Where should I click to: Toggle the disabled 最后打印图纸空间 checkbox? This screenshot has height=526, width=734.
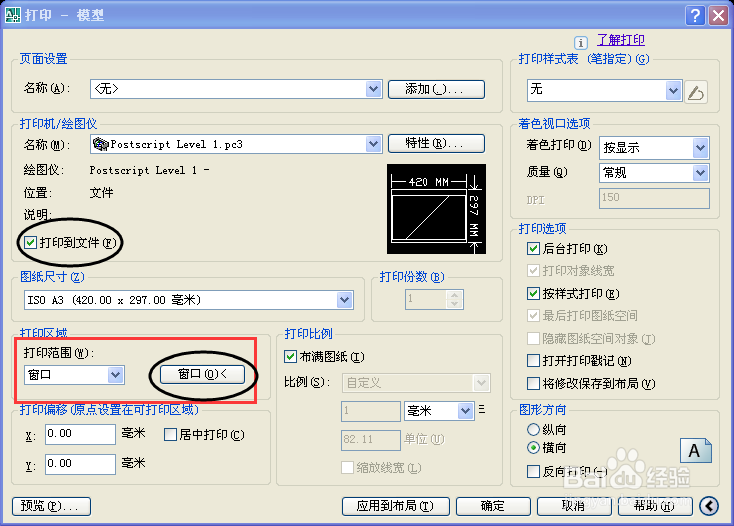click(x=533, y=315)
